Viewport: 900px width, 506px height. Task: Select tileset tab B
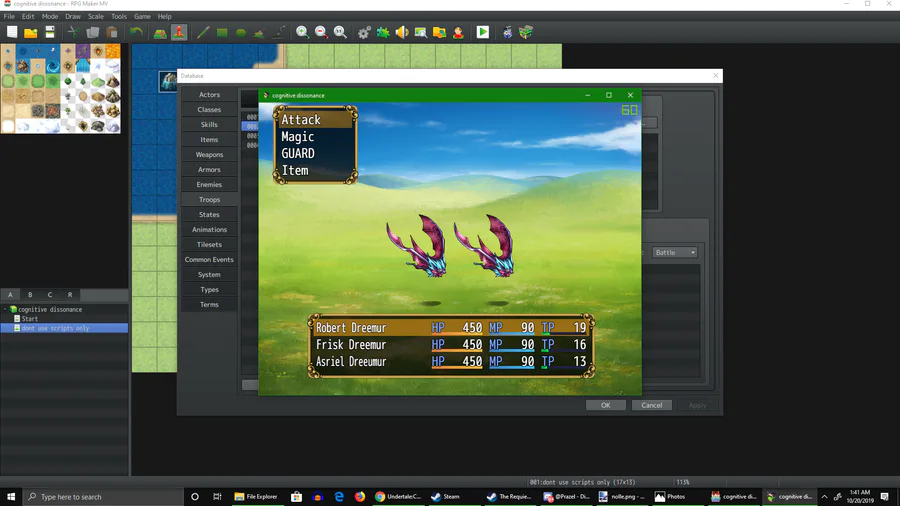pos(30,295)
